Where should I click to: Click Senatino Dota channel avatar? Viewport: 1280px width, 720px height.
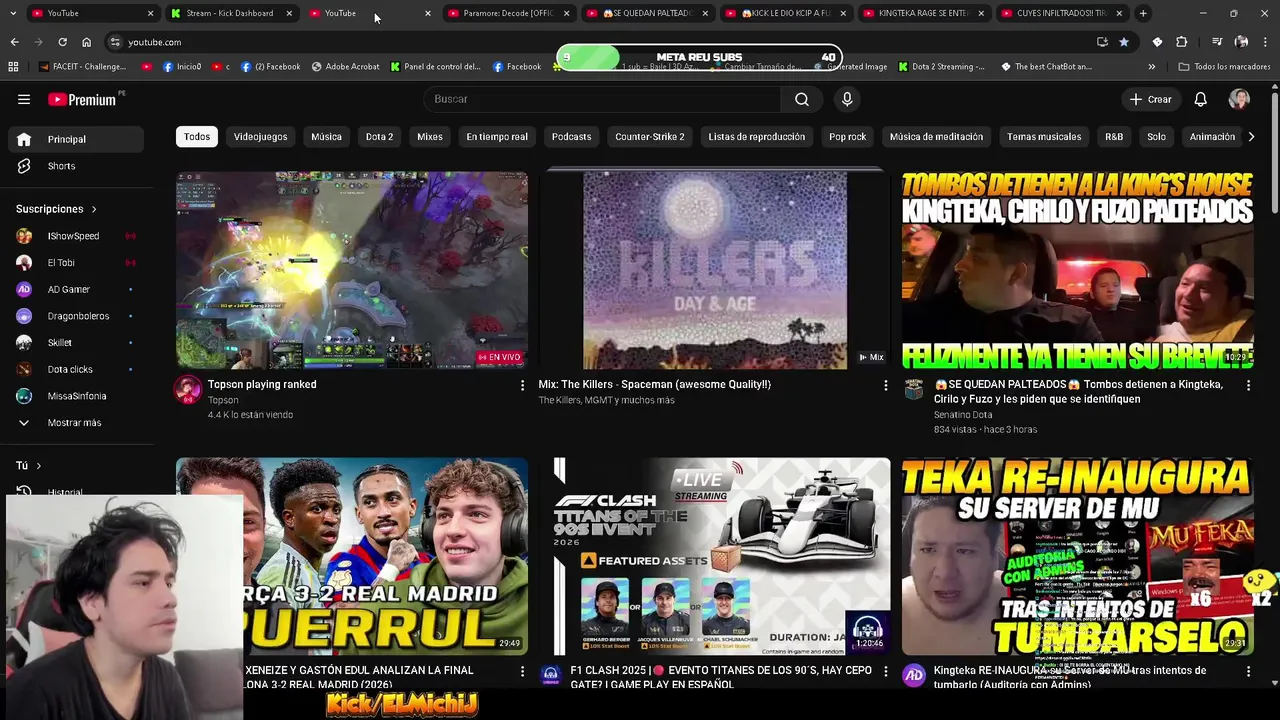tap(914, 390)
